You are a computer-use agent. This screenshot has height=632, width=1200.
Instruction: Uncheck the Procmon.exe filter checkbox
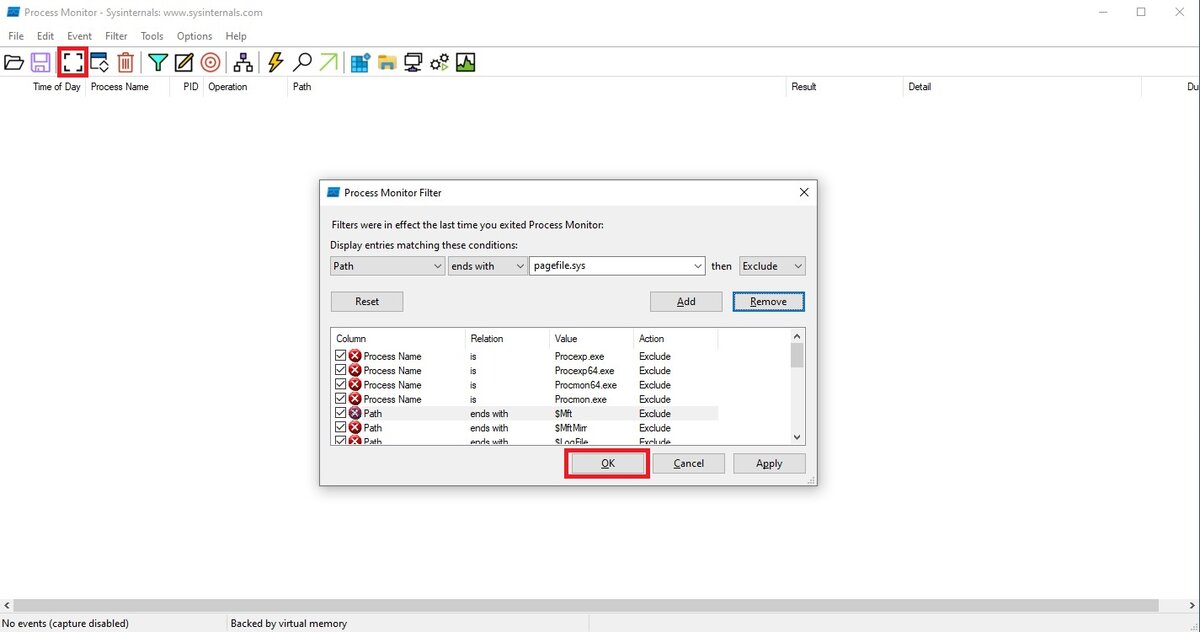(341, 399)
